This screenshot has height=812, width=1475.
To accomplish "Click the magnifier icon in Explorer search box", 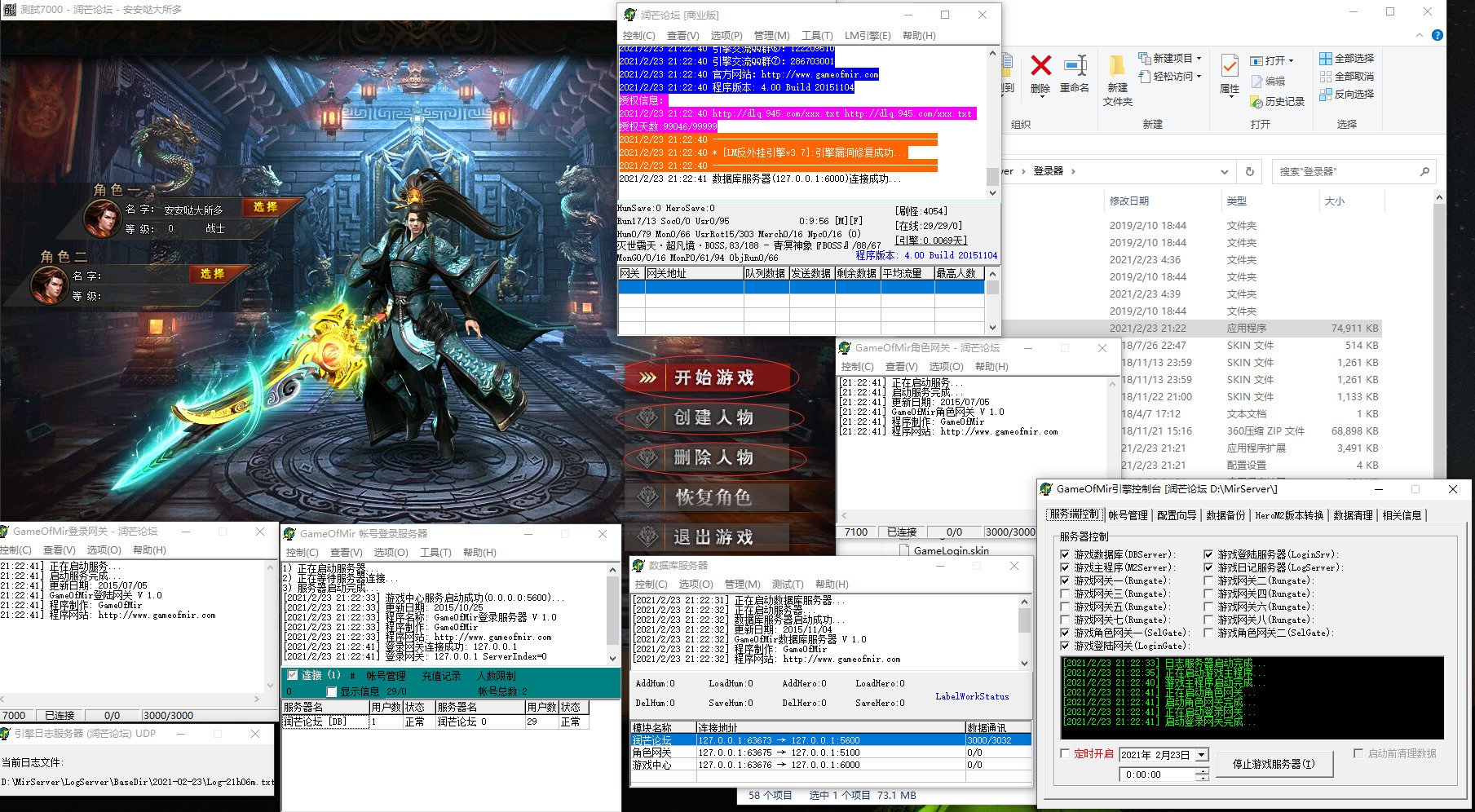I will 1424,171.
